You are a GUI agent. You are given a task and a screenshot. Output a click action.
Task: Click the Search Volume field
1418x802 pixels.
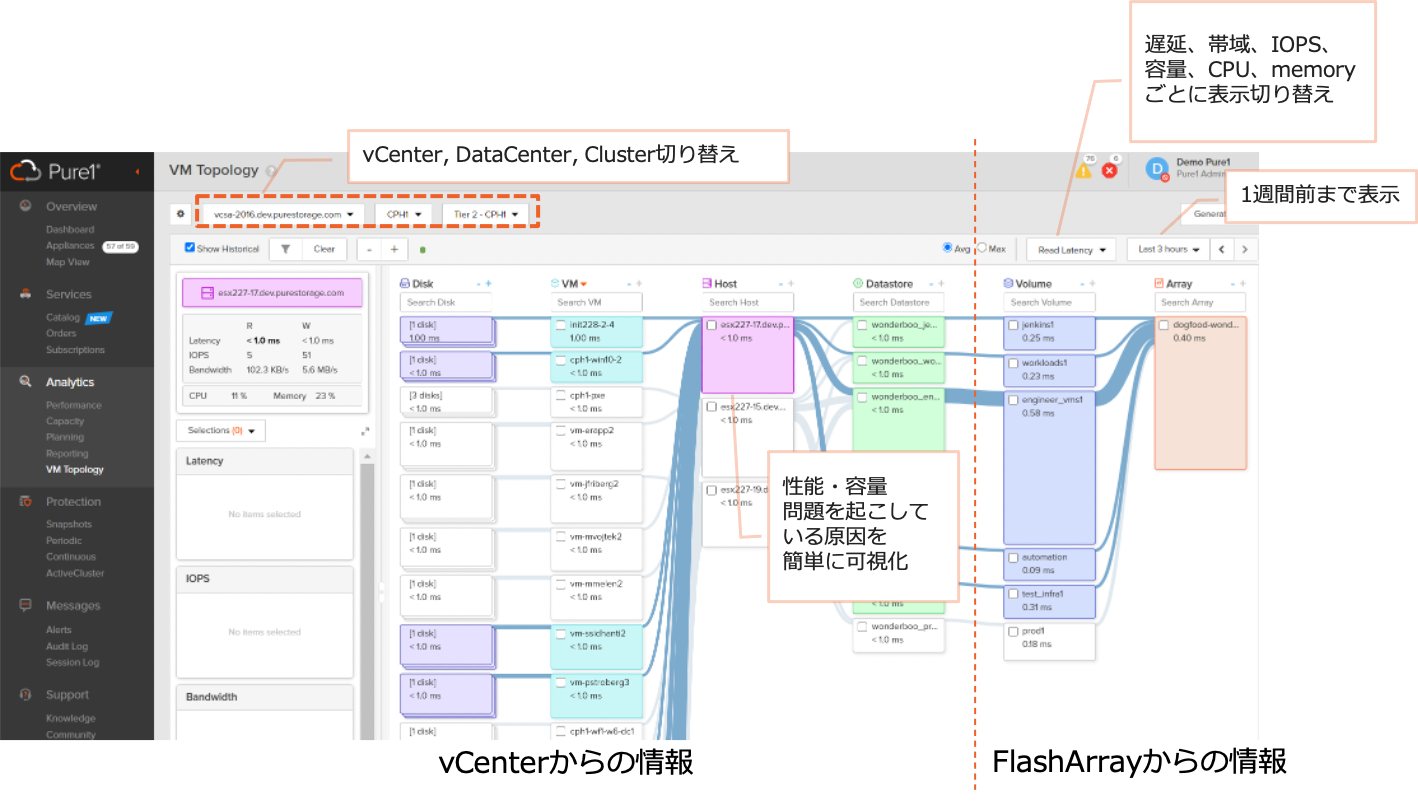(x=1050, y=302)
